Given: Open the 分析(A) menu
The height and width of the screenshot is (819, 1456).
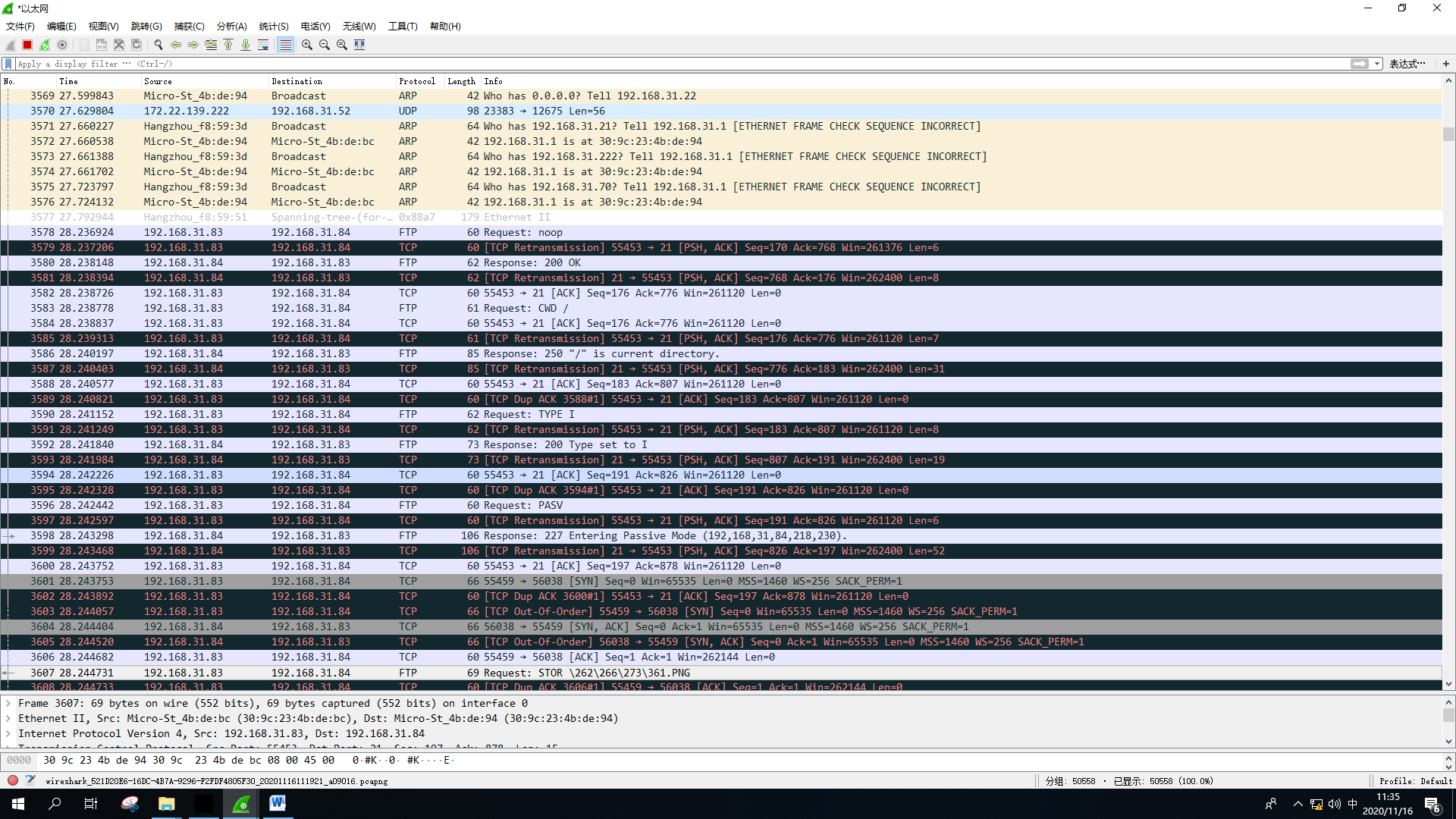Looking at the screenshot, I should pos(231,26).
